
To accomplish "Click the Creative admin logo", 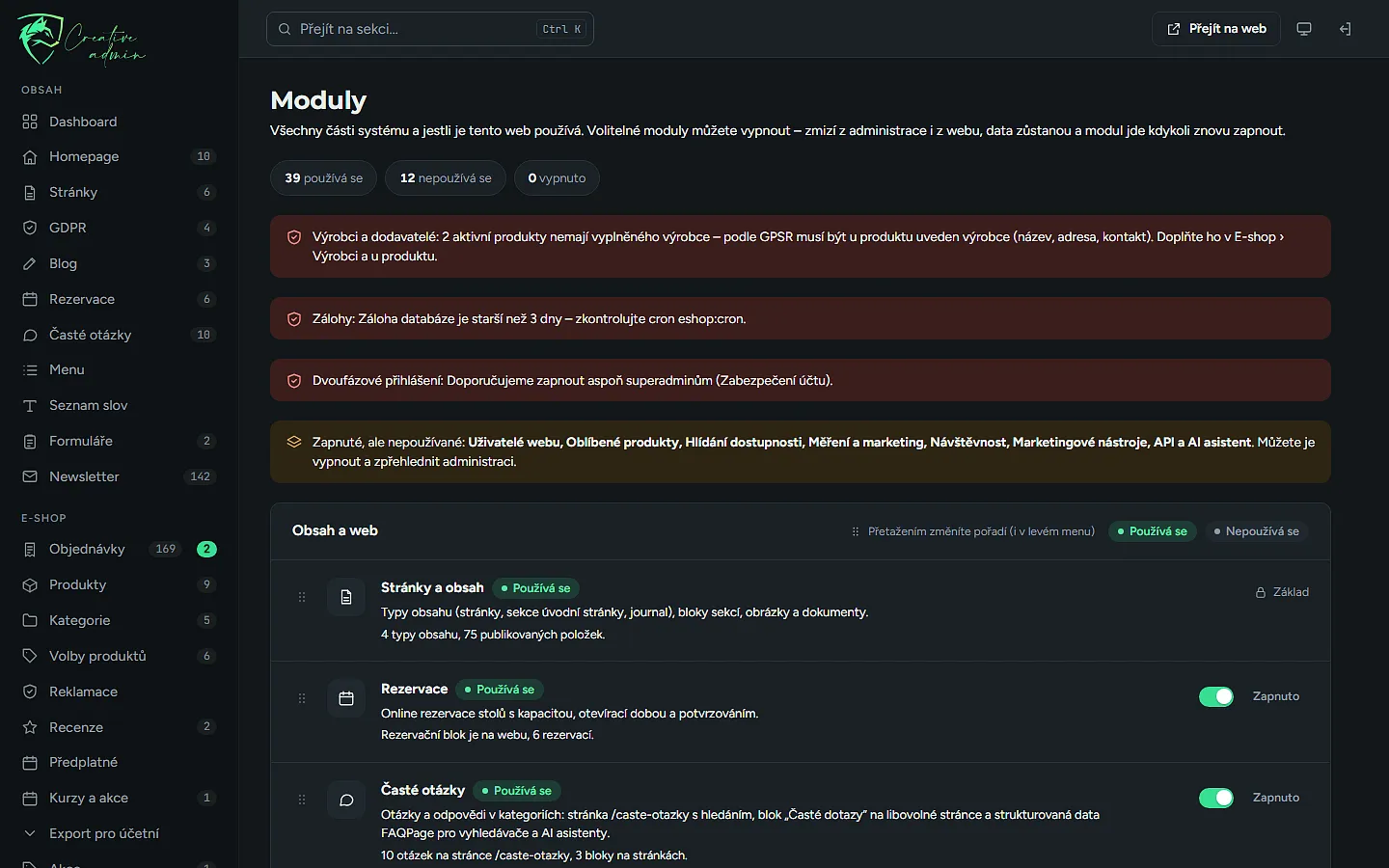I will pyautogui.click(x=81, y=41).
